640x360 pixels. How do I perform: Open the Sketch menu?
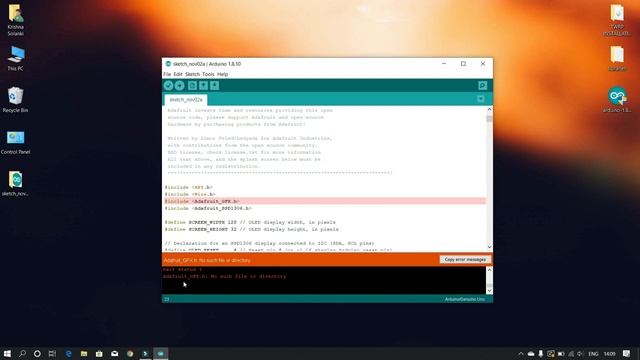(192, 74)
